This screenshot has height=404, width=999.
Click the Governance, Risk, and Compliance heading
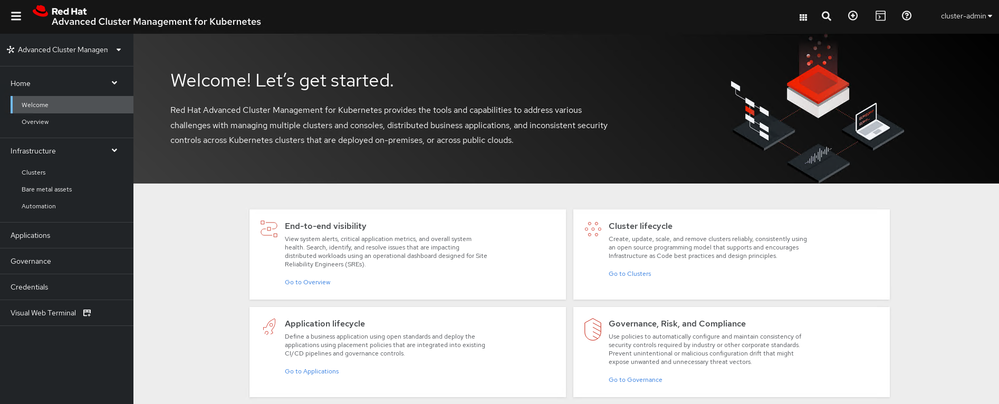coord(677,324)
